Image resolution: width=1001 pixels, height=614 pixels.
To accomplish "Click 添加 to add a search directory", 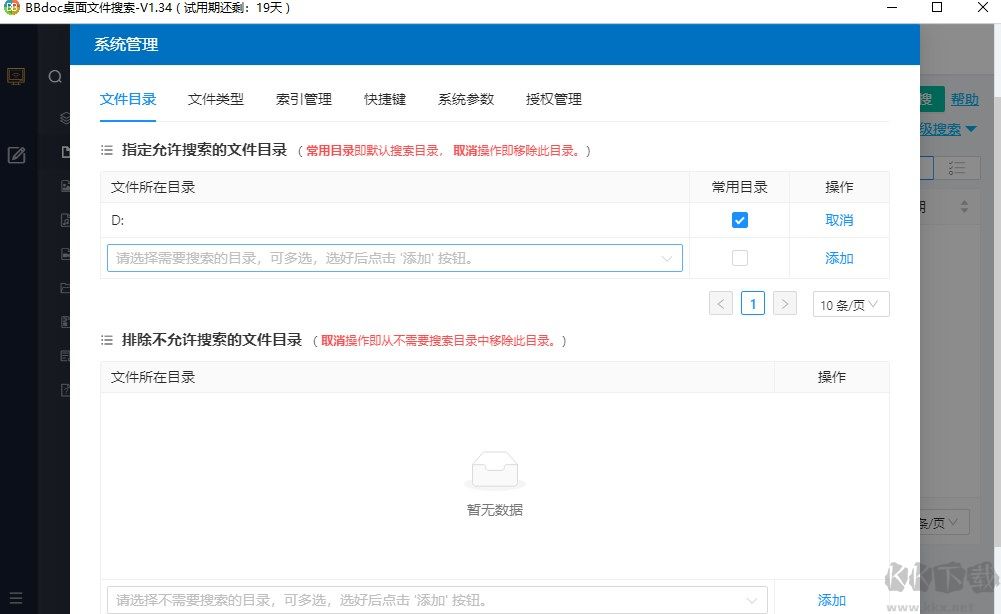I will click(x=839, y=258).
